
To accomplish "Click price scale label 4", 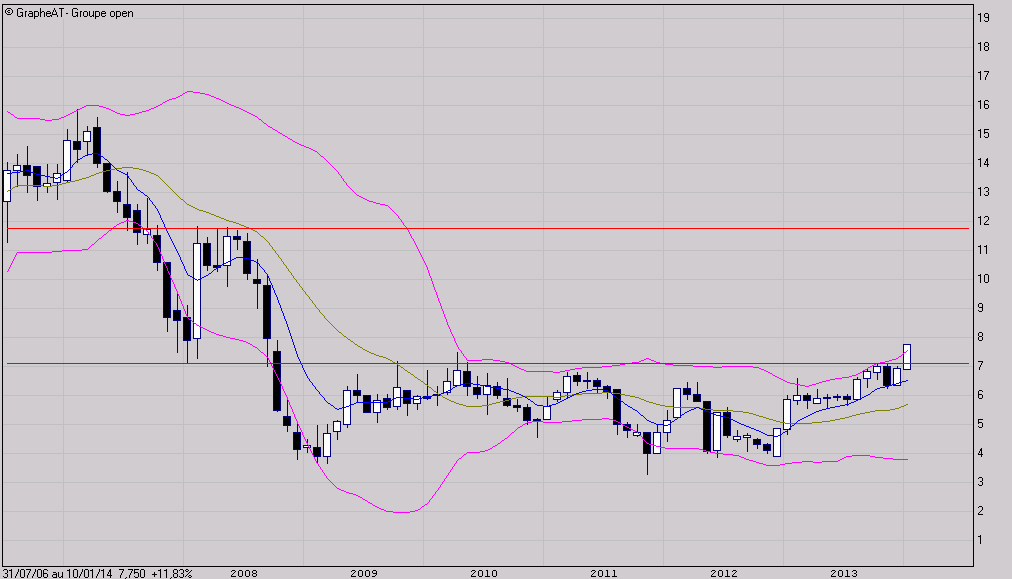I will point(980,453).
